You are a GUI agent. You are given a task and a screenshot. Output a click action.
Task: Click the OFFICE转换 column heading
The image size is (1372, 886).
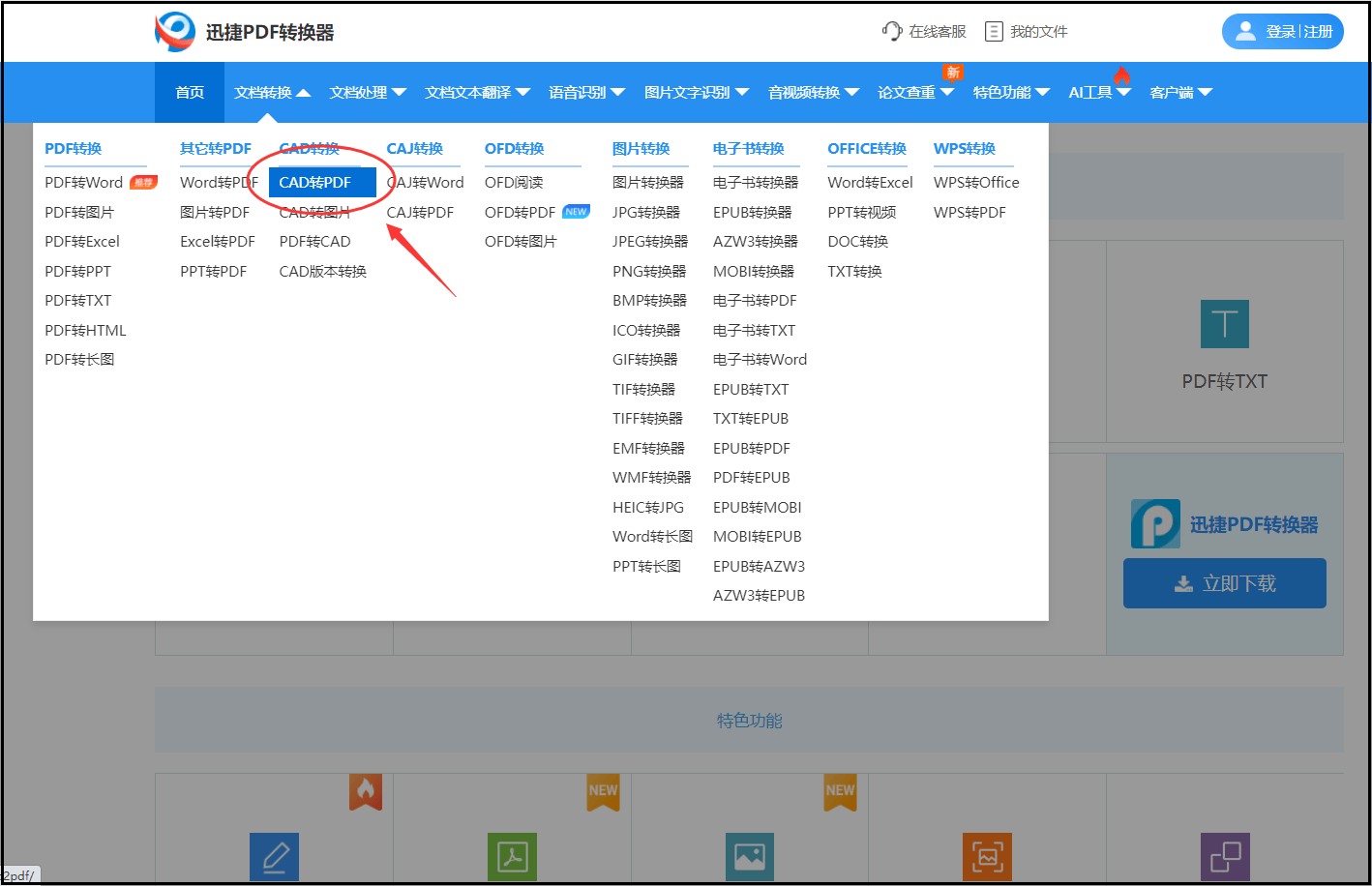click(x=867, y=148)
